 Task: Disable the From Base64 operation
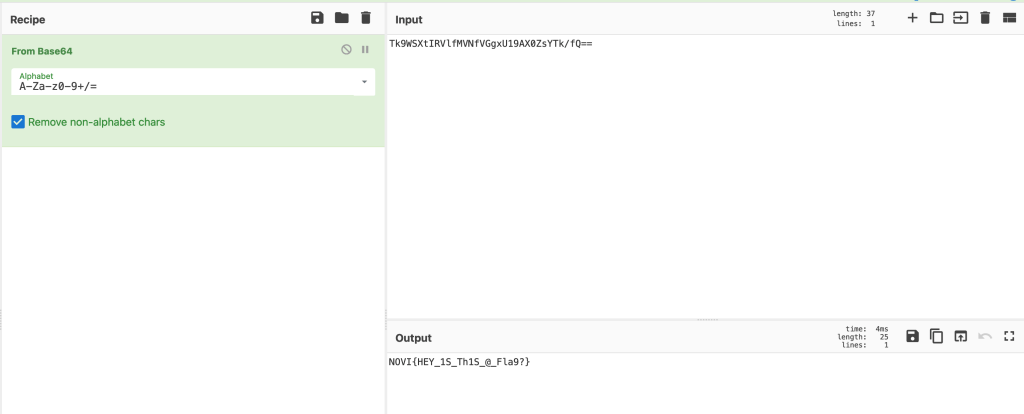346,49
